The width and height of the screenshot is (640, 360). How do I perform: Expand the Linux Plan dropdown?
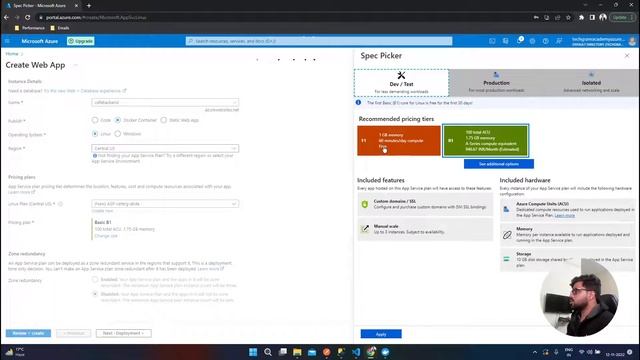pos(165,204)
